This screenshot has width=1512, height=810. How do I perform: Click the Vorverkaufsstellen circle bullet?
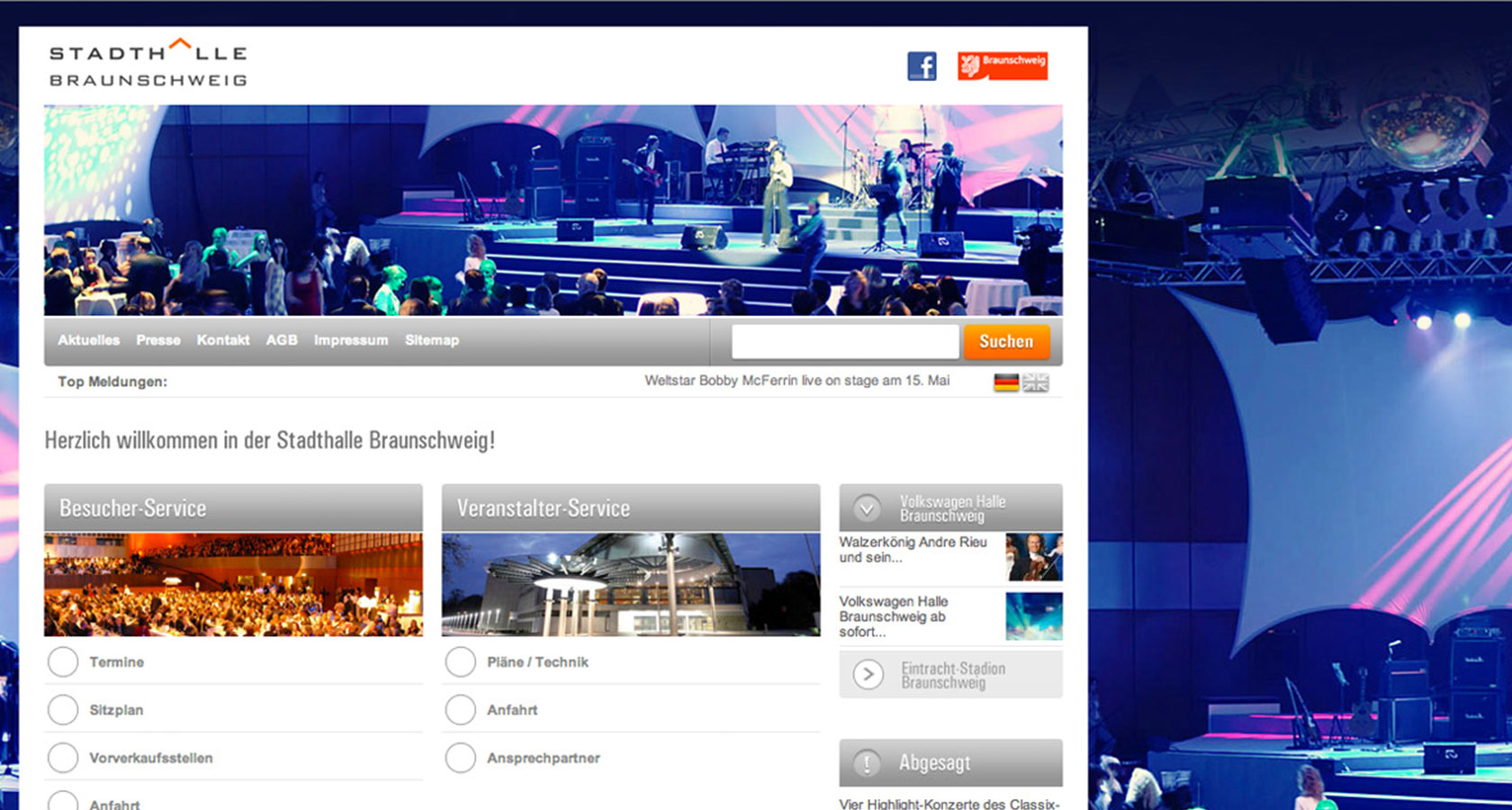pos(63,758)
